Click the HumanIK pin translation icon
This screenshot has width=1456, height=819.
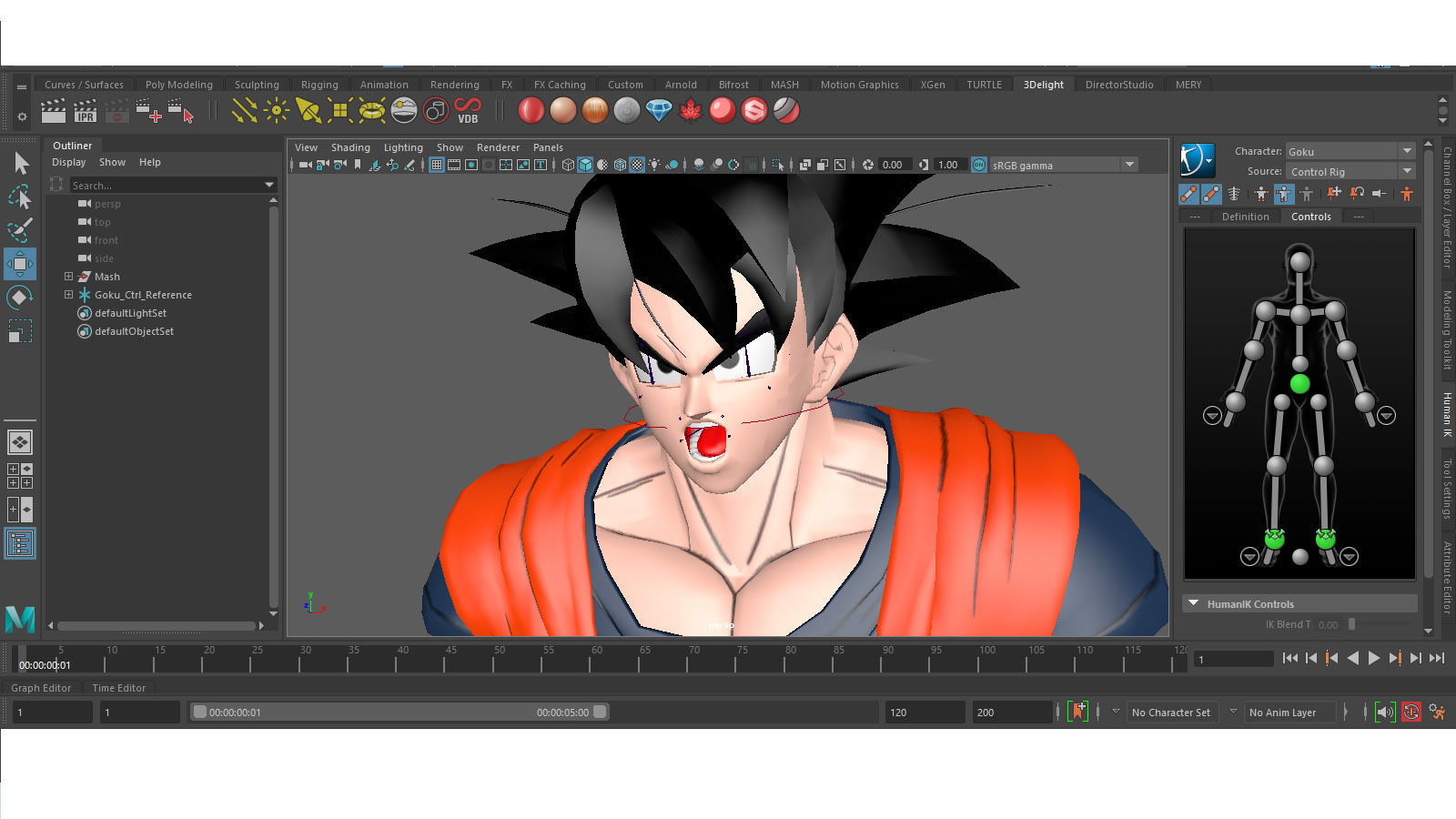pos(1334,193)
